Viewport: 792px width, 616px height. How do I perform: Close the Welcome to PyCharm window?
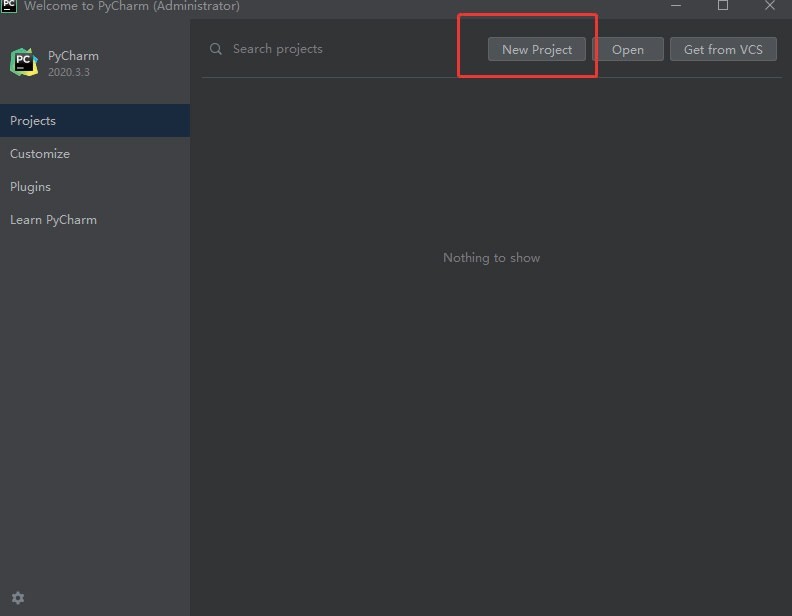point(770,6)
